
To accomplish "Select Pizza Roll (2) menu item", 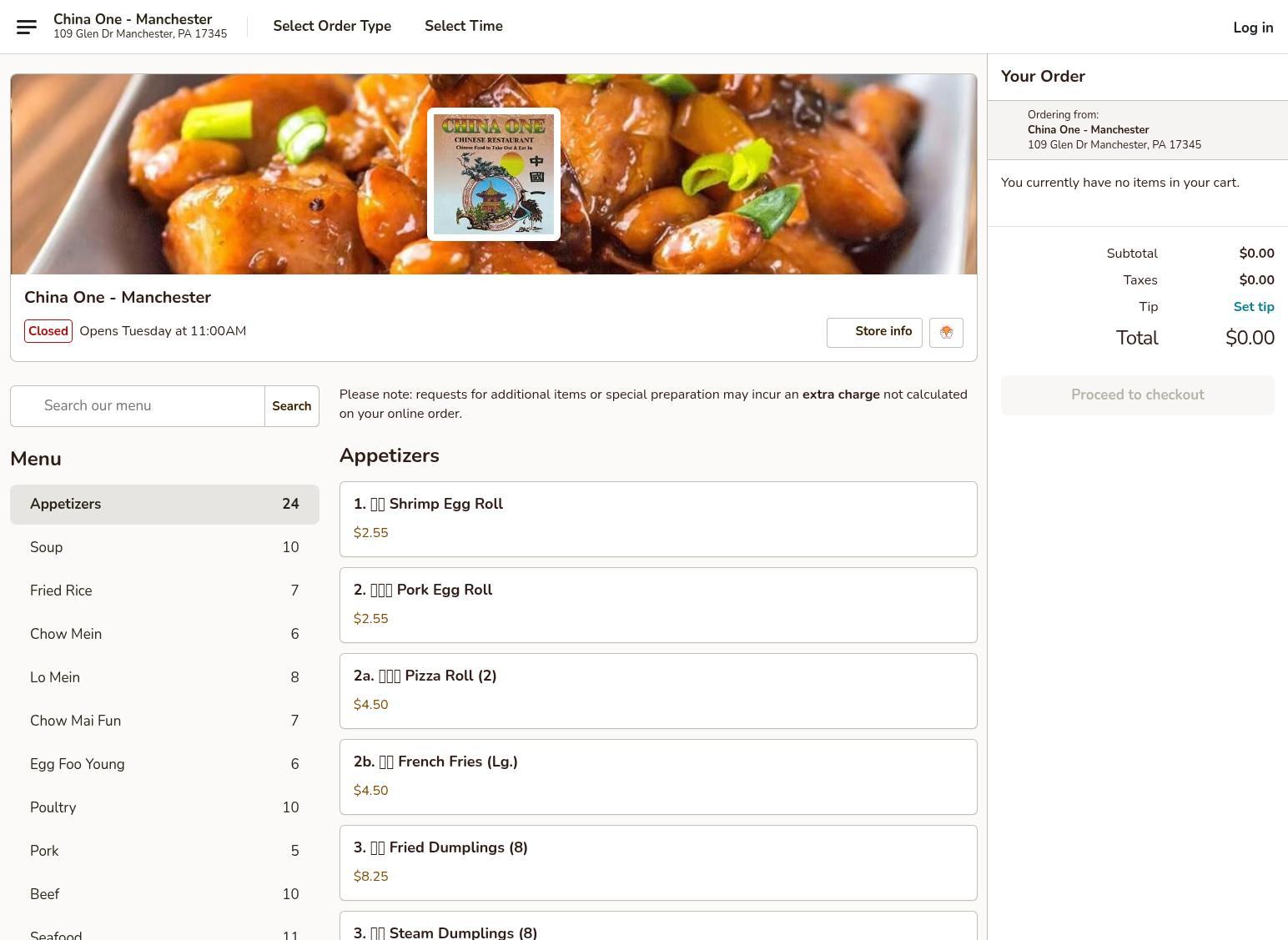I will tap(657, 691).
